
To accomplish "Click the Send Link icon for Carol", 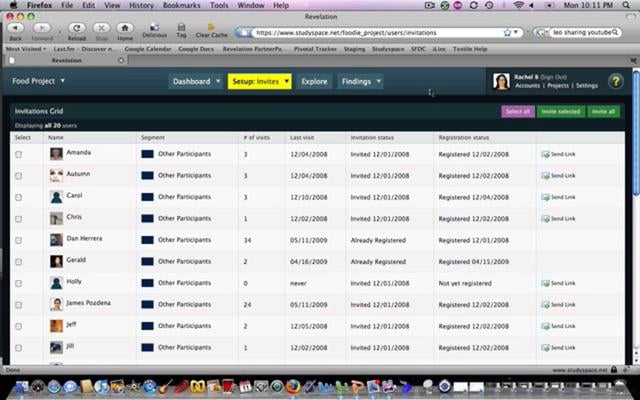I will click(545, 197).
